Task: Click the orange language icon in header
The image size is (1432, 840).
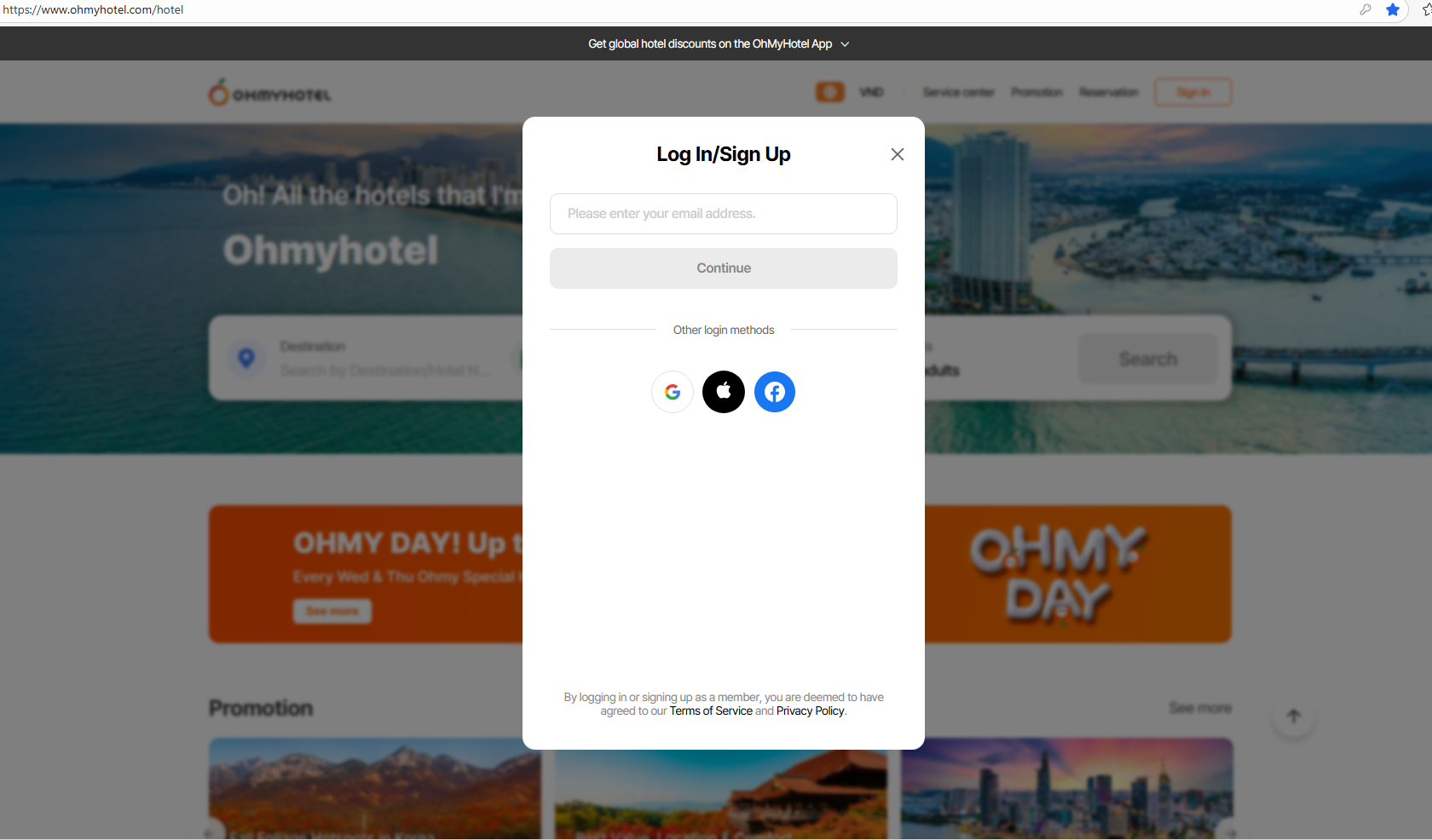Action: click(x=829, y=92)
